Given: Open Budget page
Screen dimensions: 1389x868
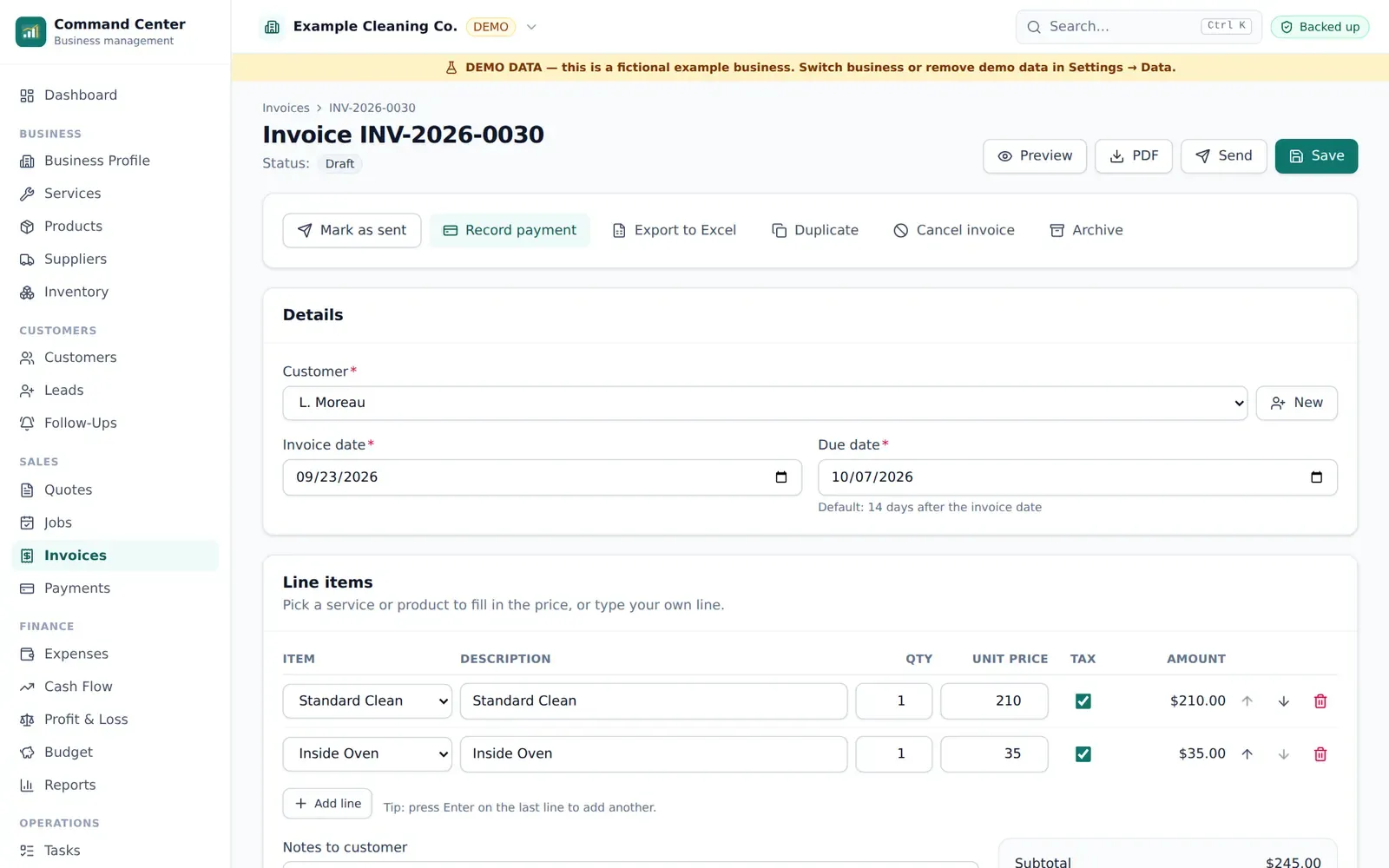Looking at the screenshot, I should (x=115, y=753).
